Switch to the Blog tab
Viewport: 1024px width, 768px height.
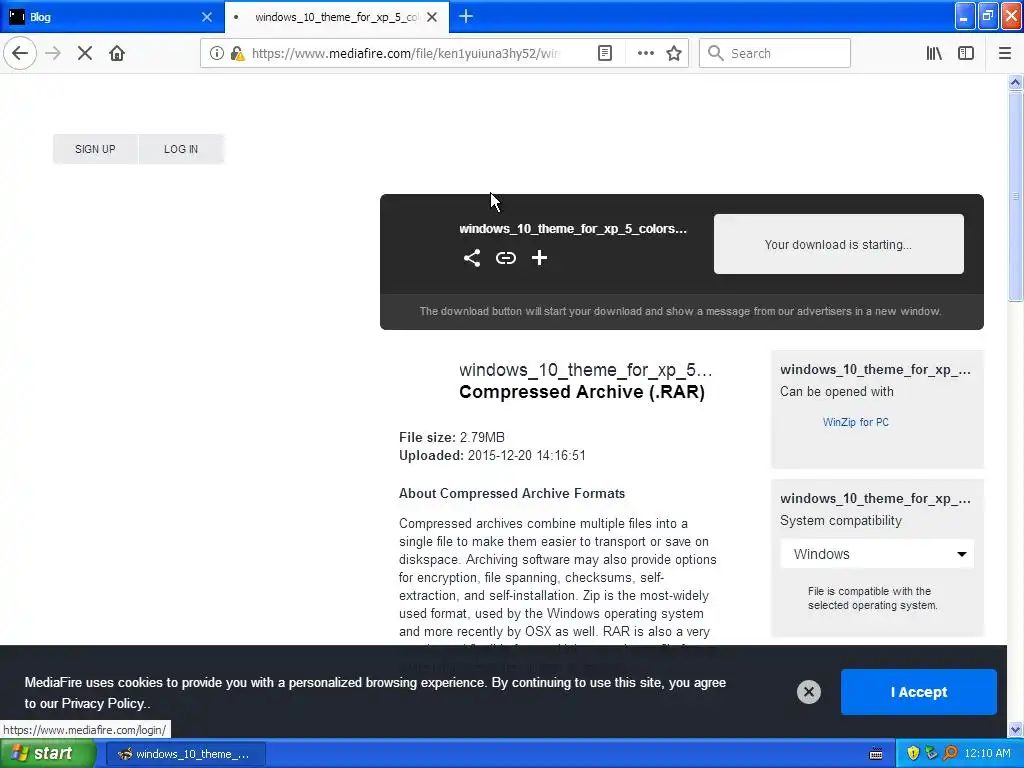click(x=112, y=17)
